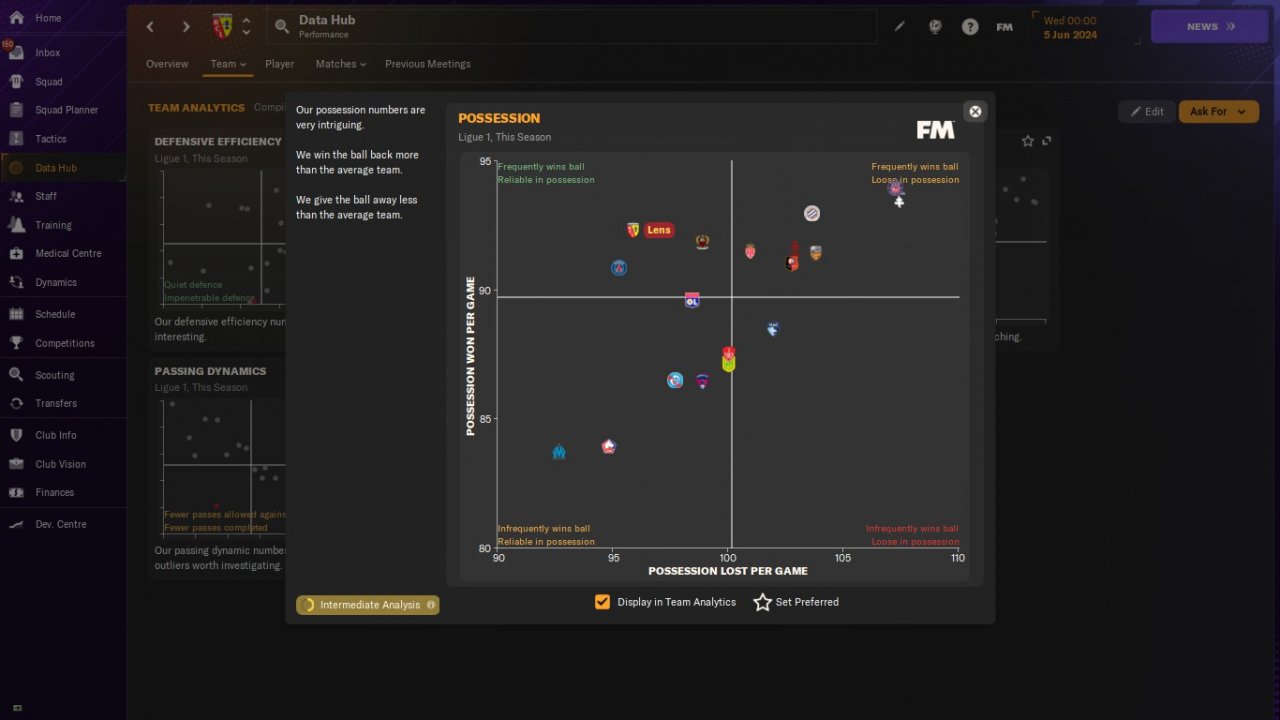Expand the Team tab dropdown

coord(228,64)
